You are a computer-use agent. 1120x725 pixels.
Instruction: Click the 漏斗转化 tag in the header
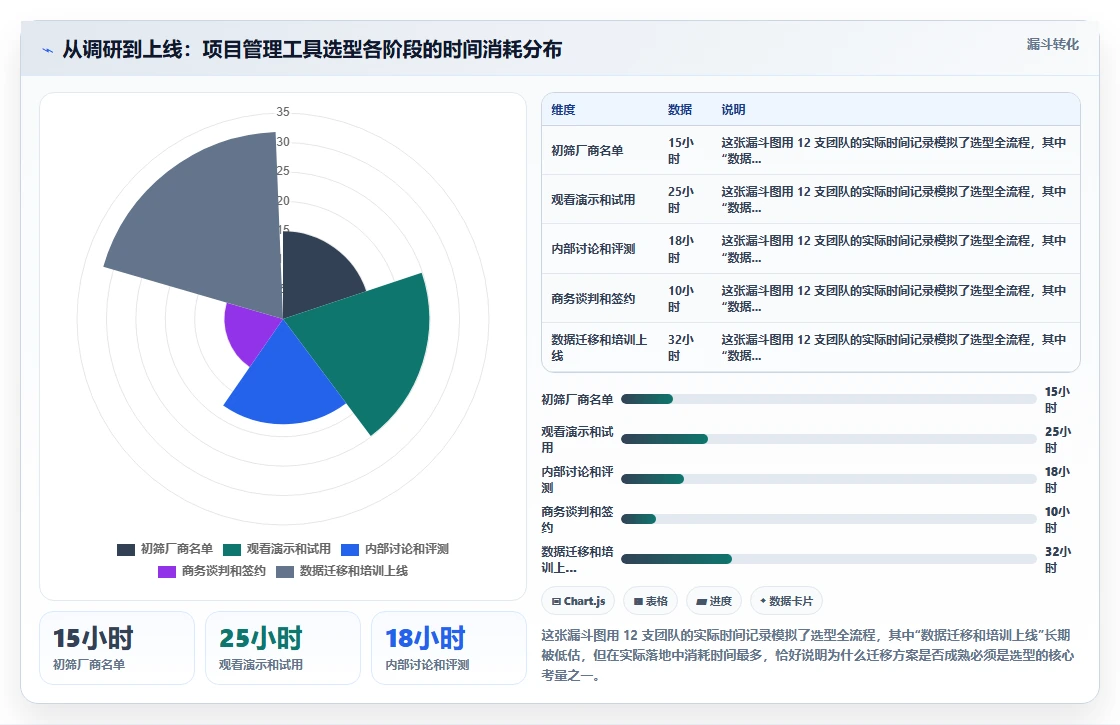click(1052, 44)
